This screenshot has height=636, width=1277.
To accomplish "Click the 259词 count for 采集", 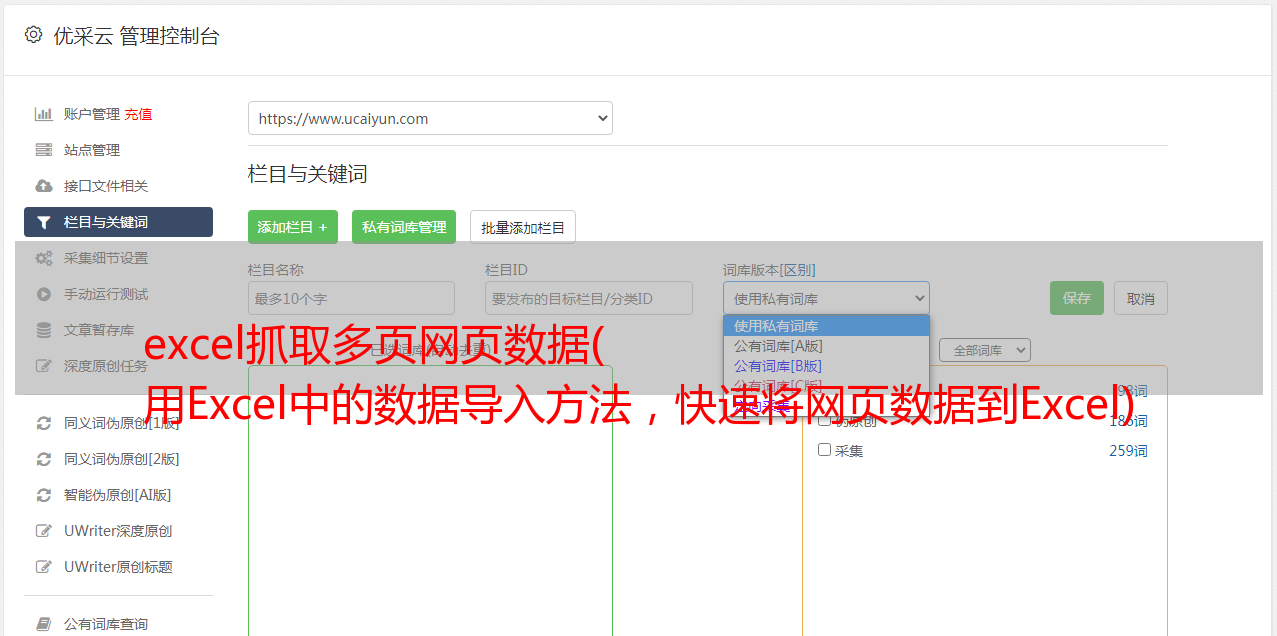I will 1128,451.
